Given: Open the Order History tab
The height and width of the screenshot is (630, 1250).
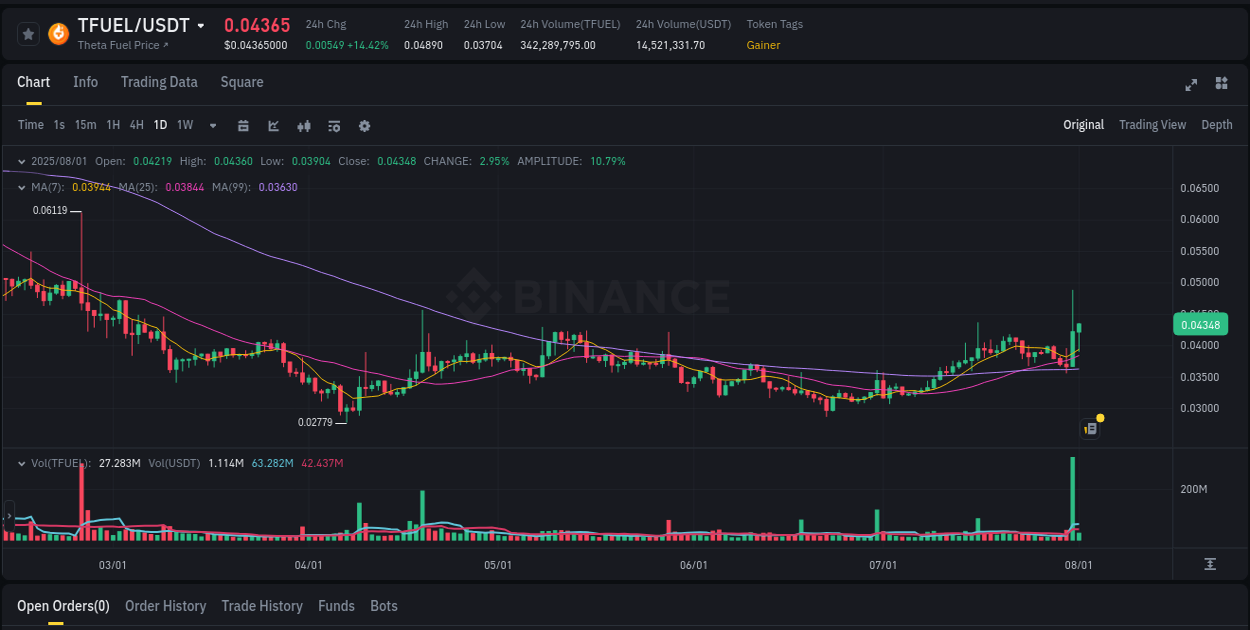Looking at the screenshot, I should click(165, 606).
